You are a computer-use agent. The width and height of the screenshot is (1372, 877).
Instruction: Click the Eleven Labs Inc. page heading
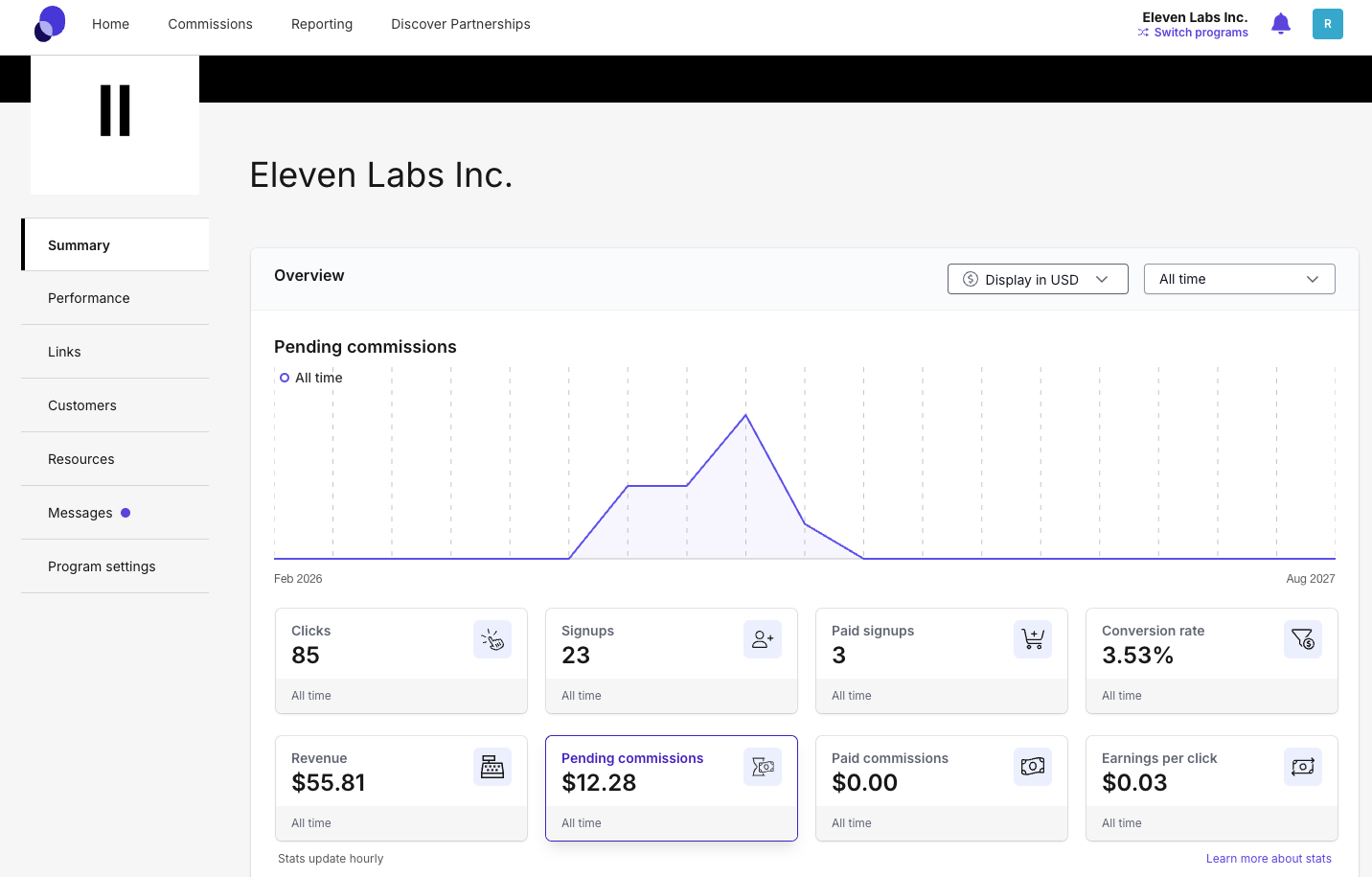(381, 175)
